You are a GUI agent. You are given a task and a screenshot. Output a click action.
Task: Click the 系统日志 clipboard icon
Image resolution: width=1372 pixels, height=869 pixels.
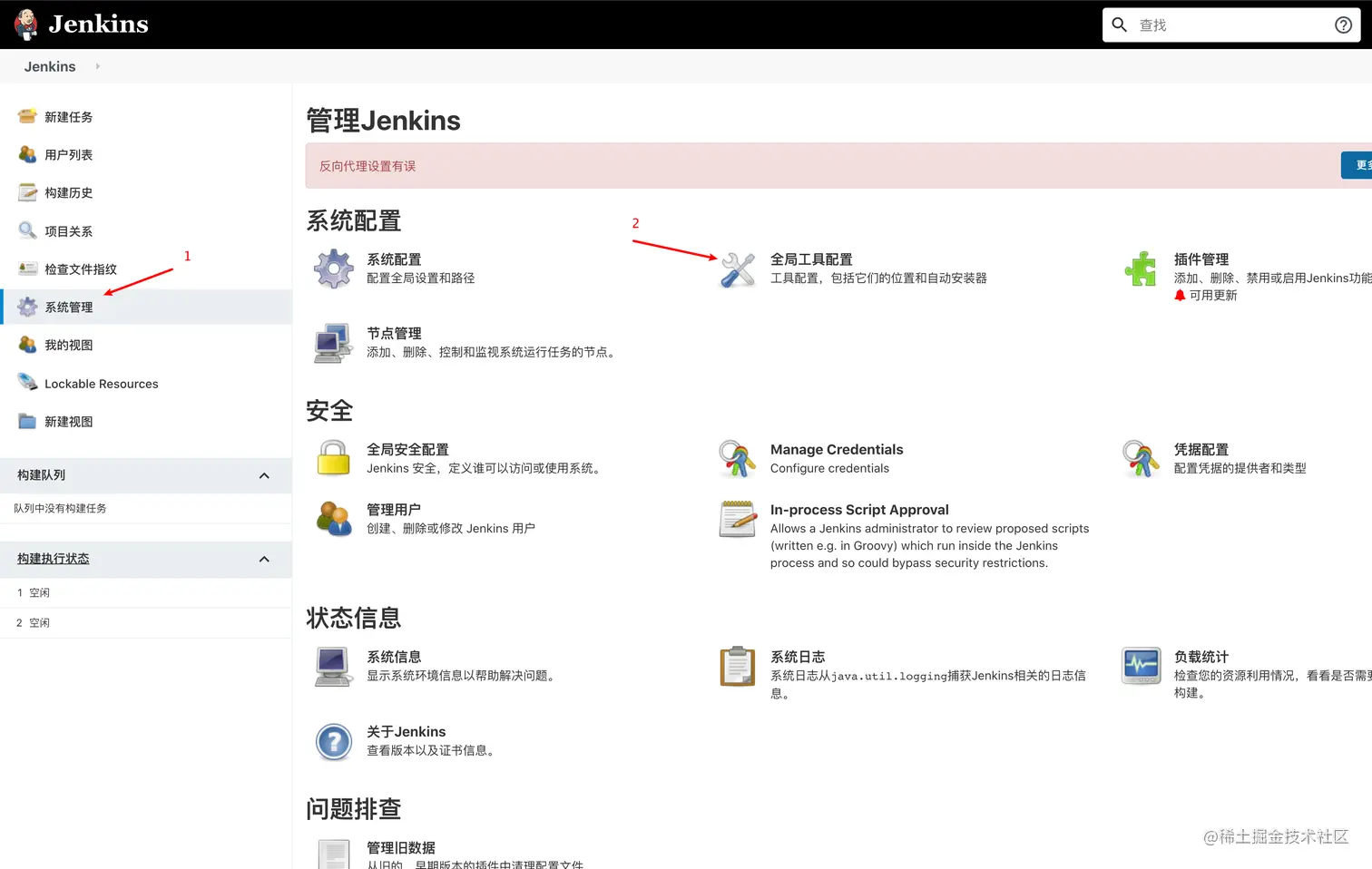click(x=738, y=666)
